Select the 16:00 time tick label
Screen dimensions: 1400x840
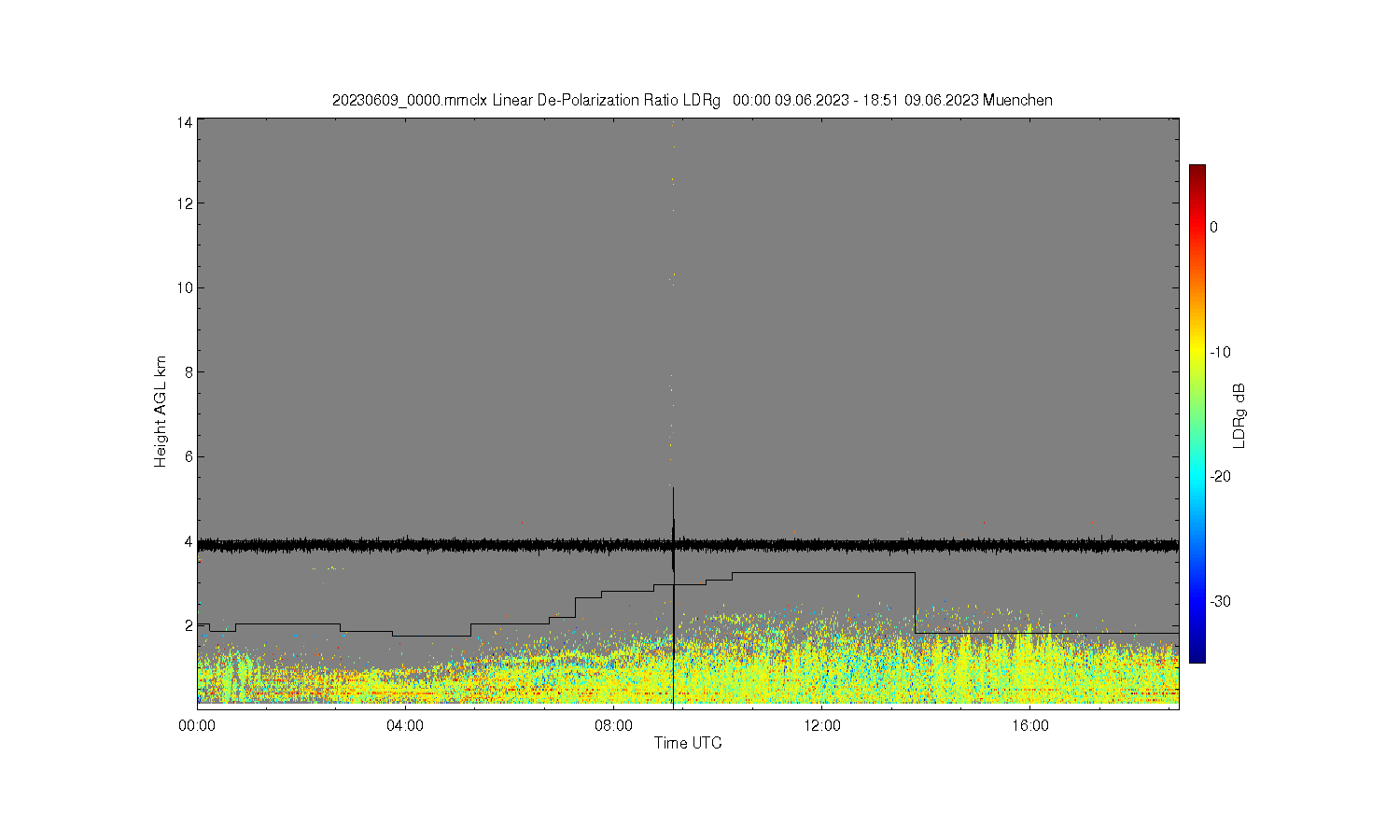[1029, 725]
